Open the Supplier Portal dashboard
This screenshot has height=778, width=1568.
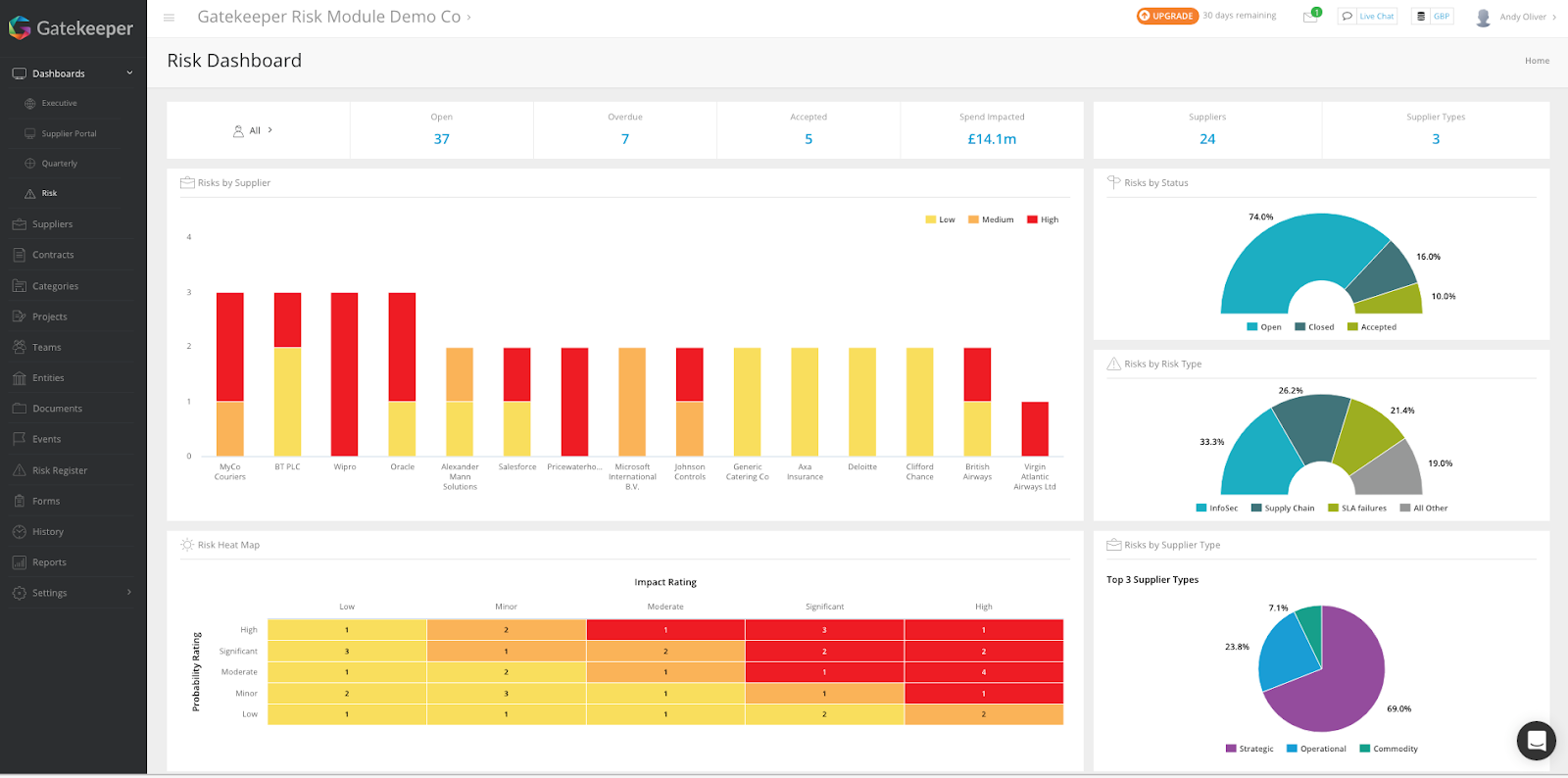tap(69, 133)
